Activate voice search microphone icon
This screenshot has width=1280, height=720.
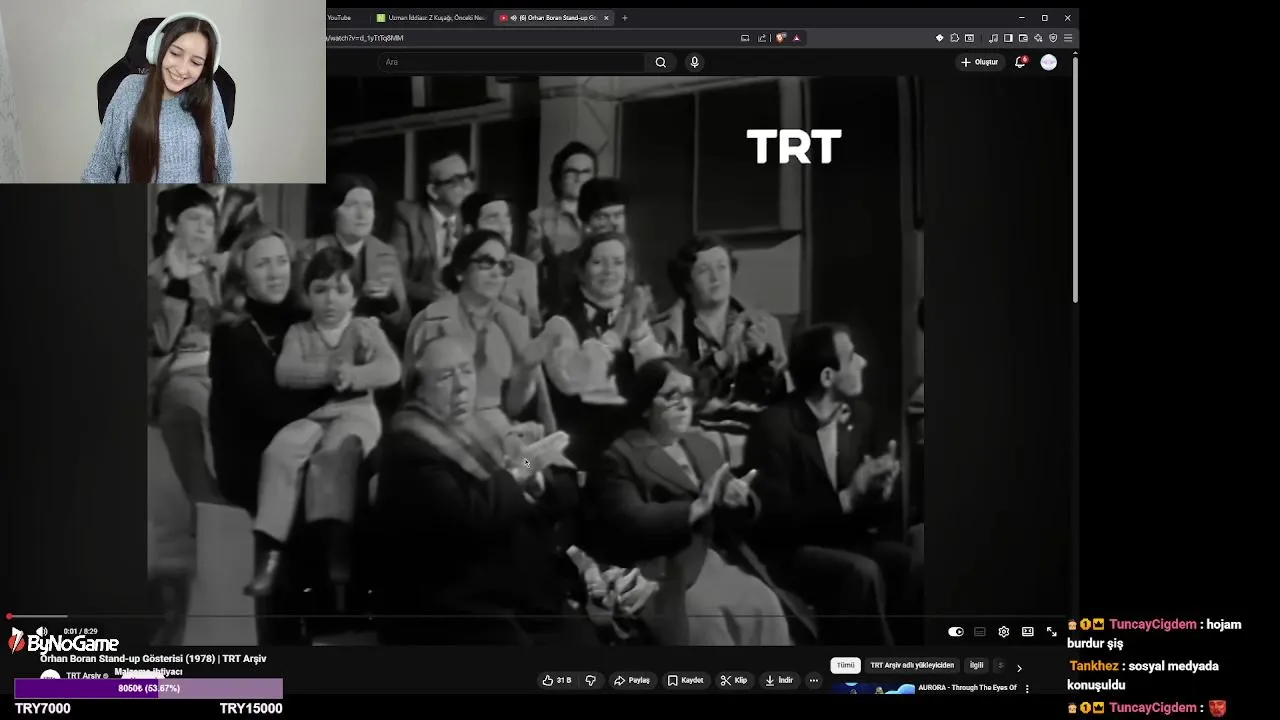click(x=694, y=62)
